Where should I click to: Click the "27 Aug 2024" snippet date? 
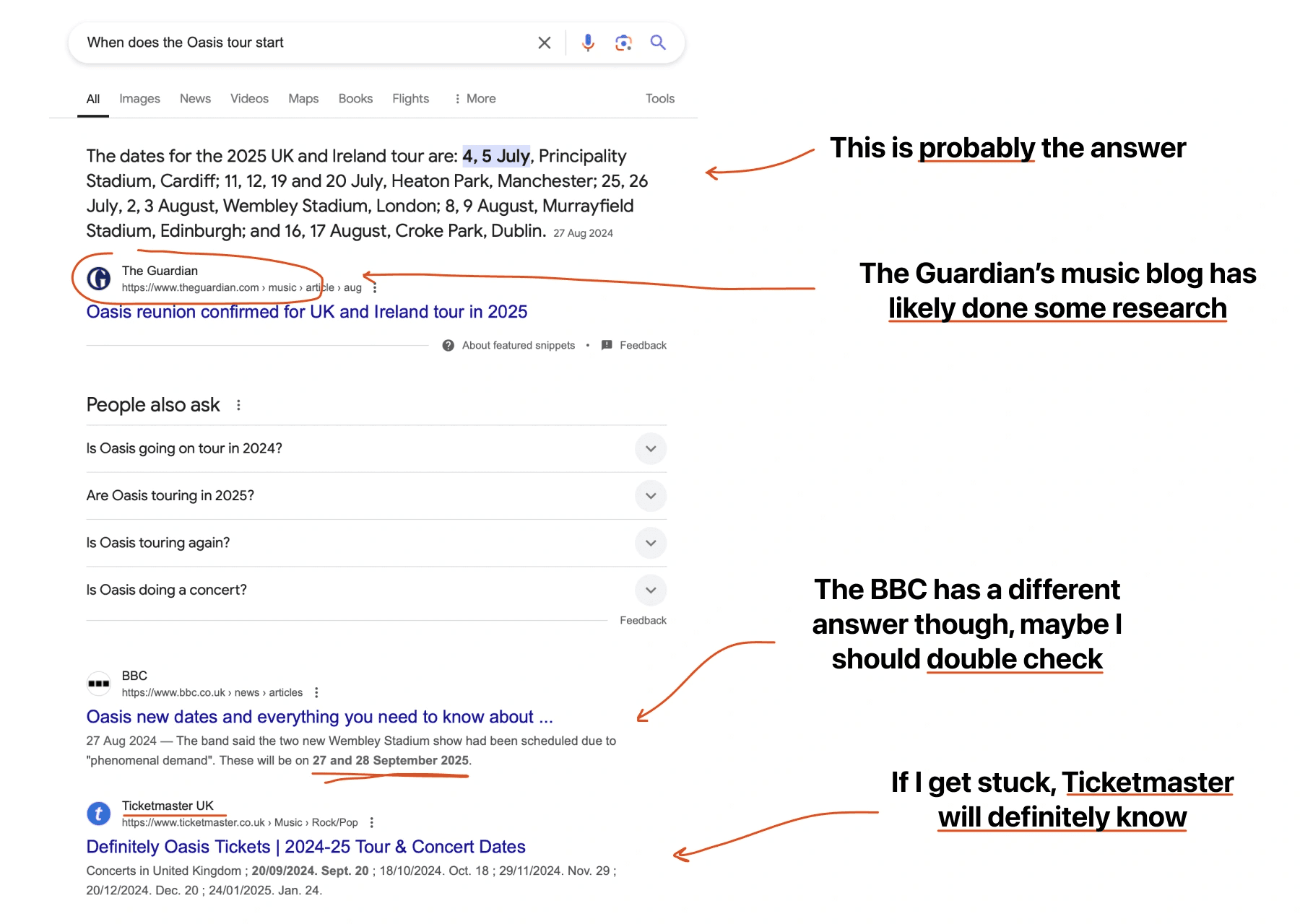pos(584,233)
